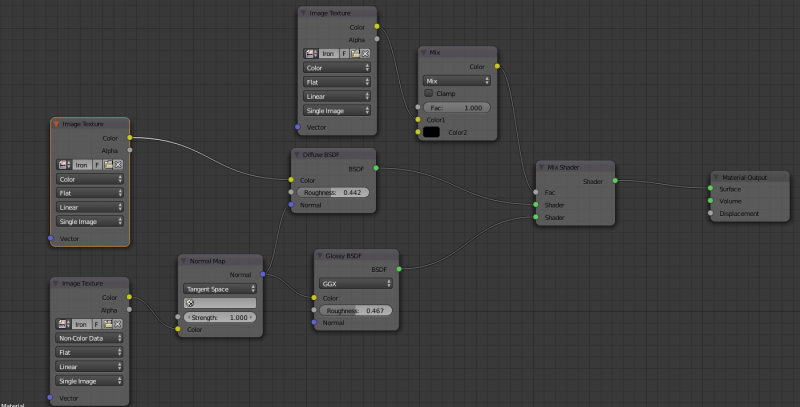Unlink the image in the top Image Texture node
800x407 pixels.
[365, 53]
